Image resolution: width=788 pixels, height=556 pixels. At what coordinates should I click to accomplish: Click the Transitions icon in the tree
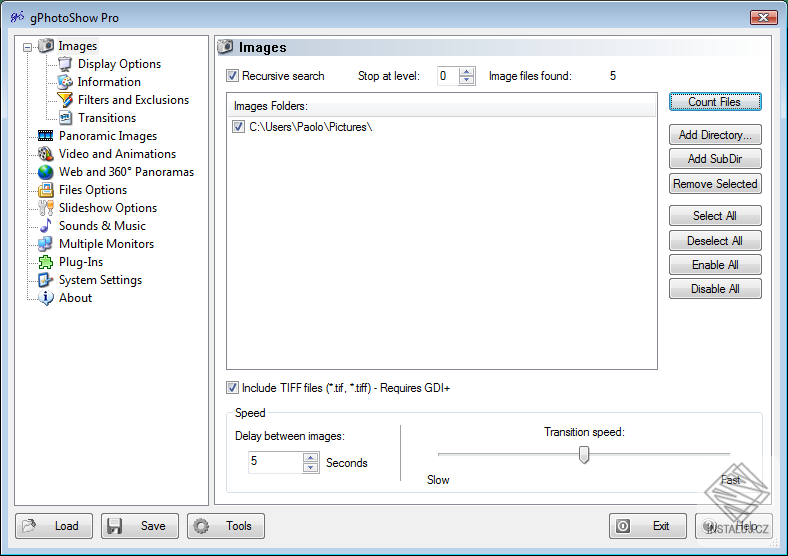point(65,118)
